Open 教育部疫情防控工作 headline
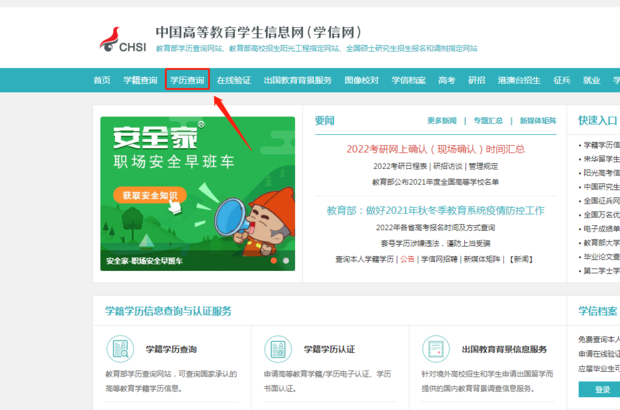The width and height of the screenshot is (620, 410). 435,210
